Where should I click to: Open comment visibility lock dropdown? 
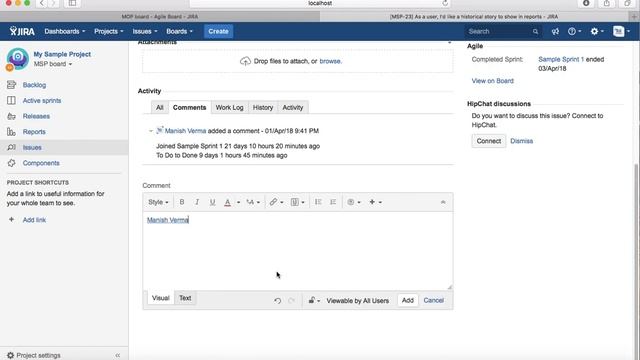314,301
